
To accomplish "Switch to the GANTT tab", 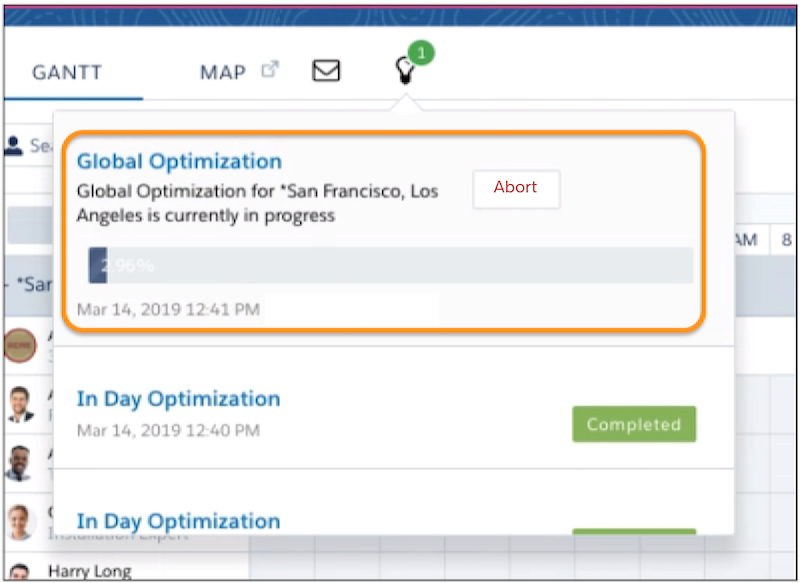I will point(67,73).
